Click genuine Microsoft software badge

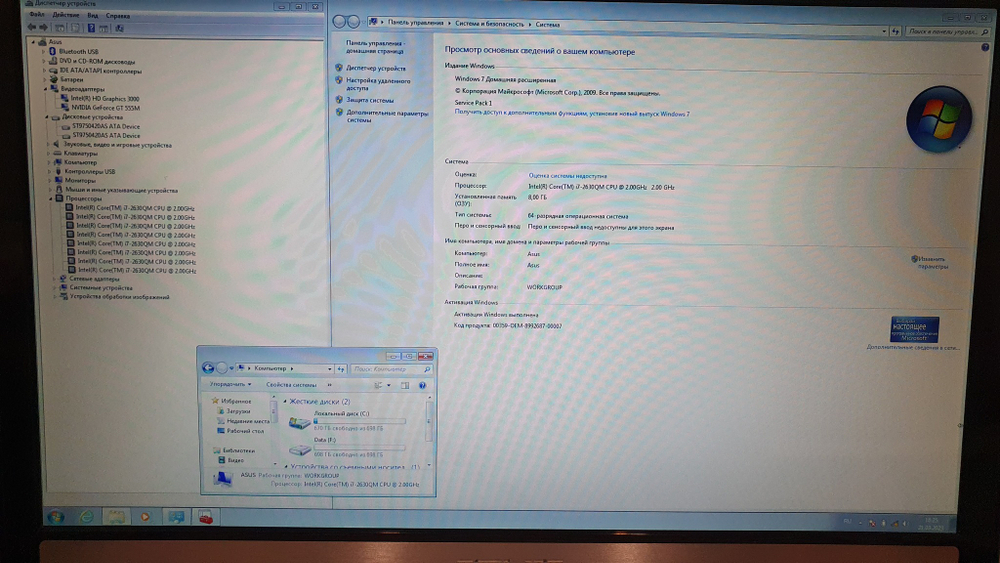(915, 329)
